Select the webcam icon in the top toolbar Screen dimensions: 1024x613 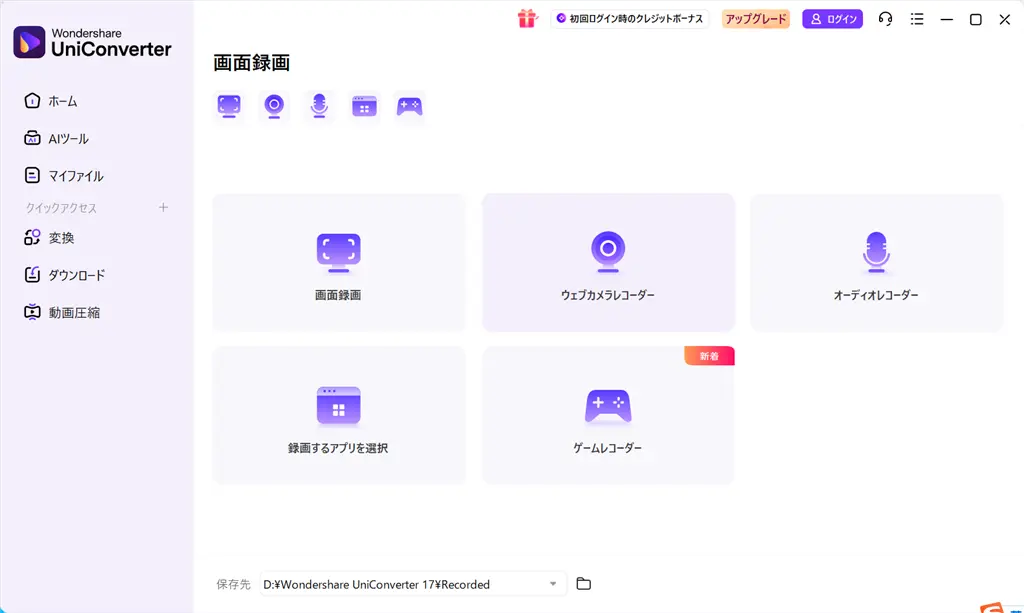(273, 104)
